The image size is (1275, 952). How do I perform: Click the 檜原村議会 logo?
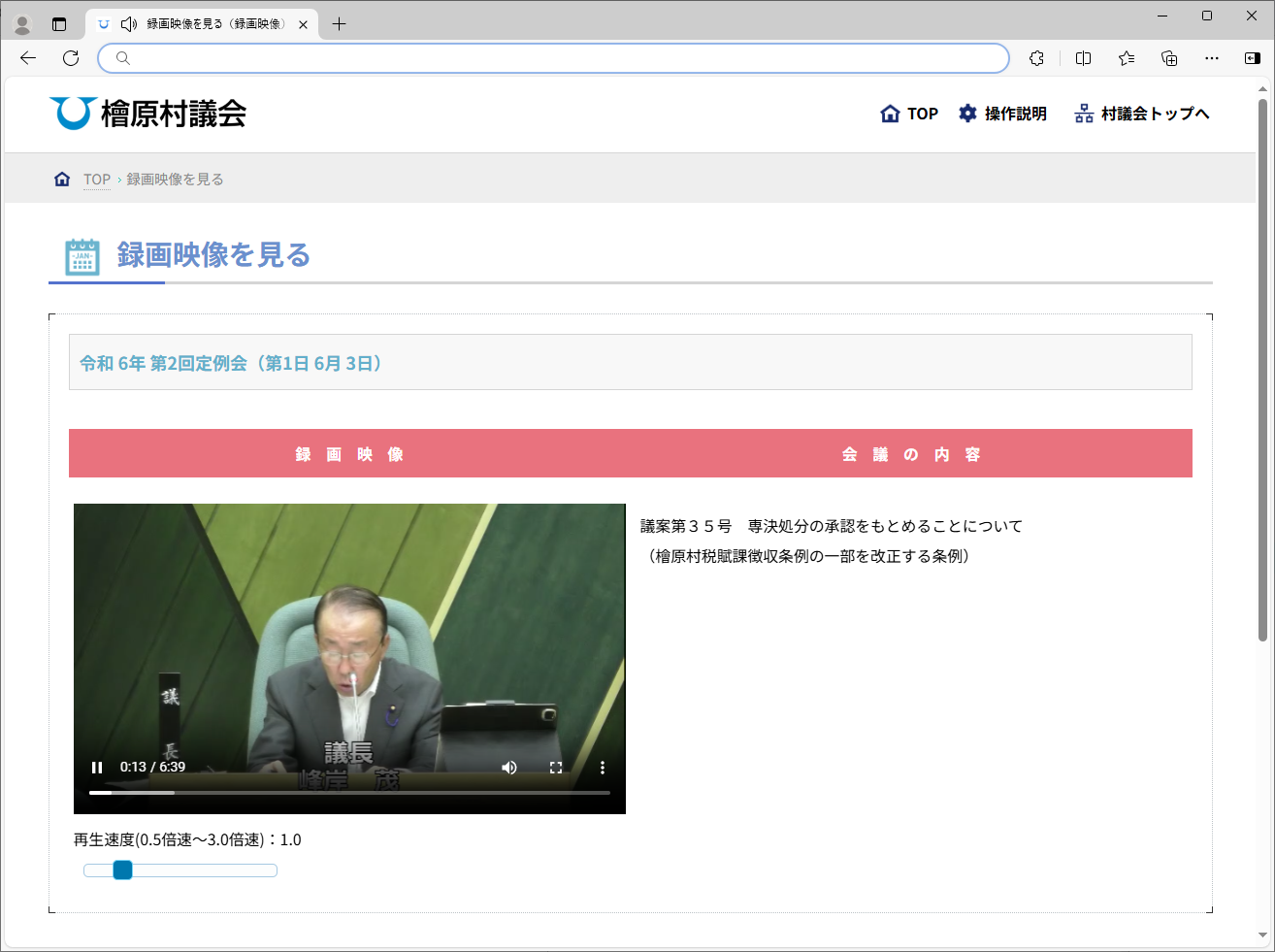click(148, 114)
